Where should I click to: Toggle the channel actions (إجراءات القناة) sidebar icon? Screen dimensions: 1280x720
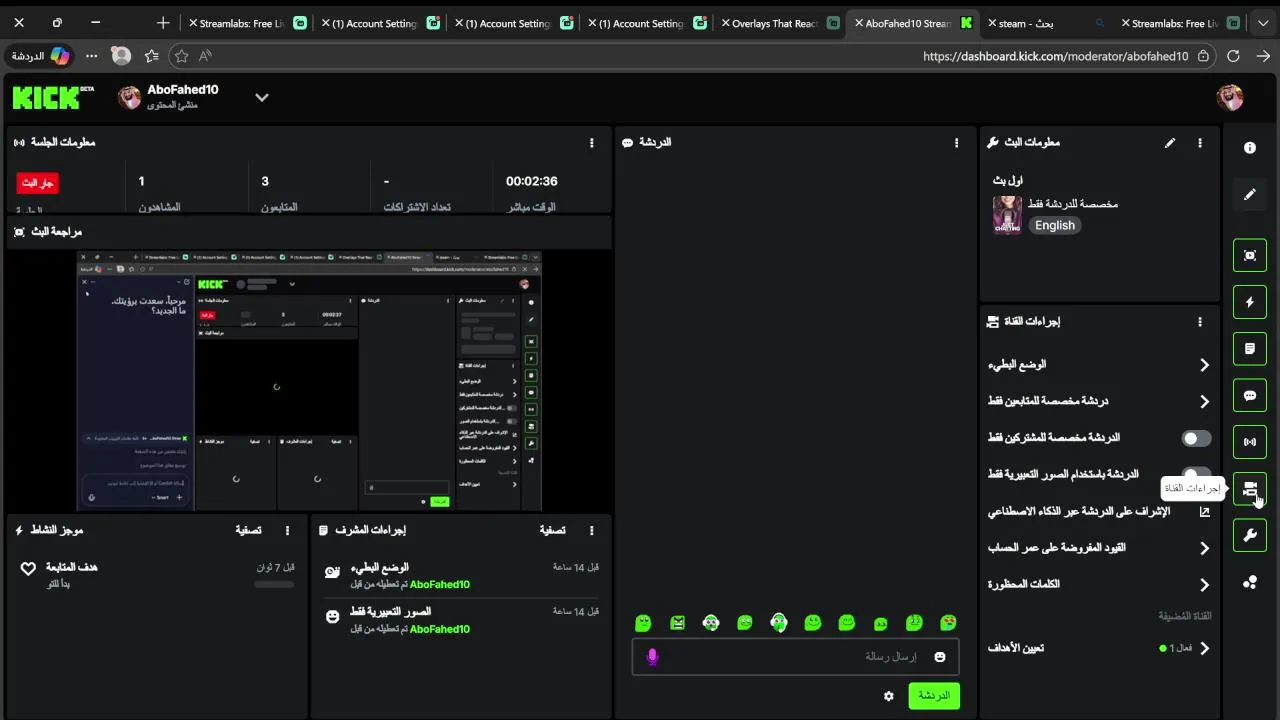[1250, 489]
